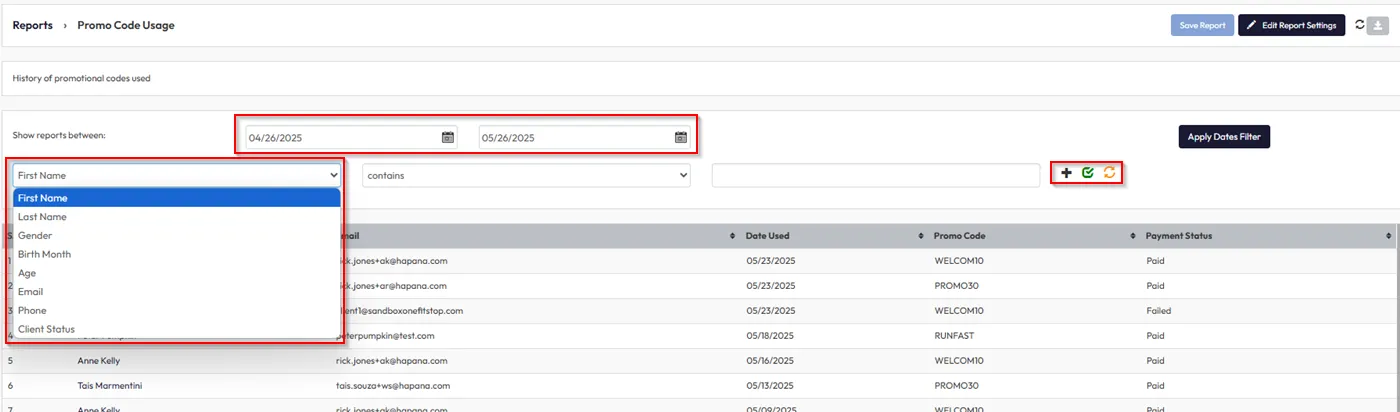Viewport: 1400px width, 412px height.
Task: Click the Apply Dates Filter button
Action: [1224, 136]
